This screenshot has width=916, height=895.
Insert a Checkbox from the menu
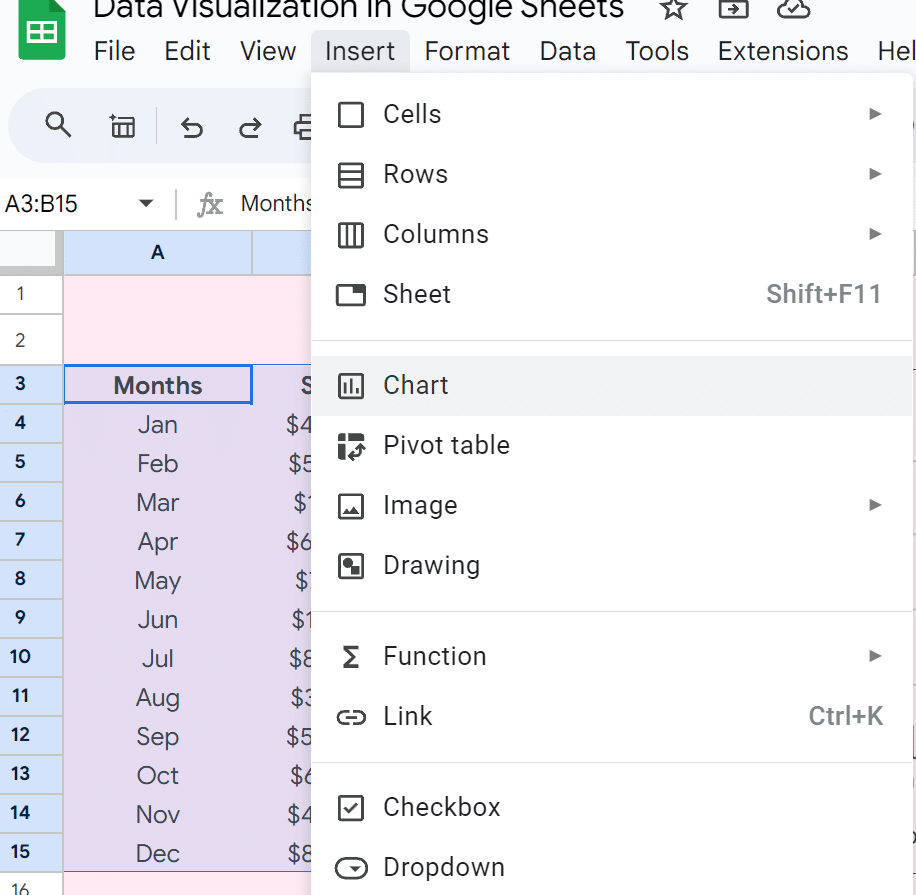pos(612,807)
